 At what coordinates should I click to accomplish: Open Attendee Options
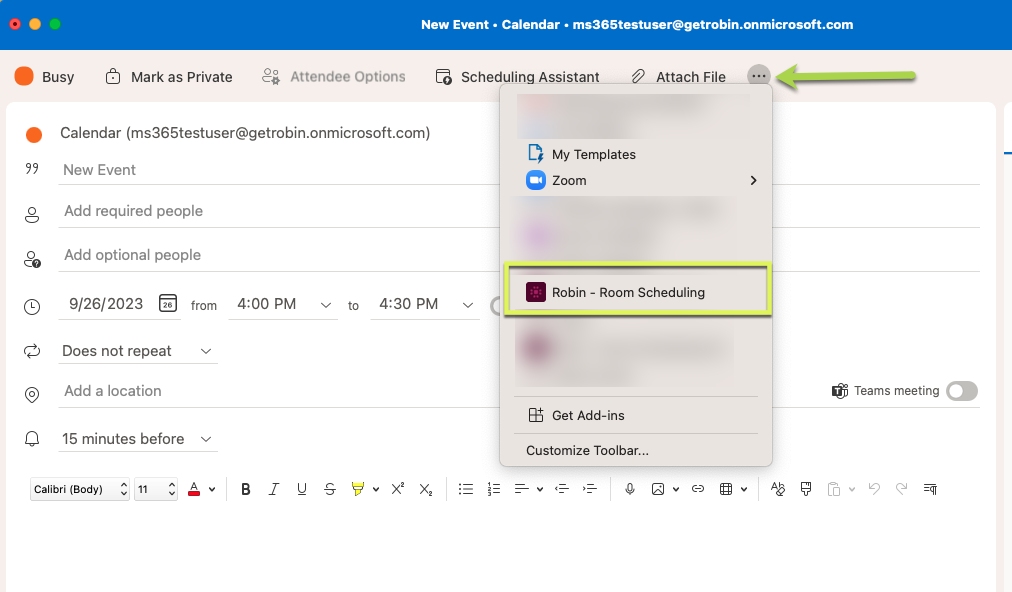click(334, 77)
